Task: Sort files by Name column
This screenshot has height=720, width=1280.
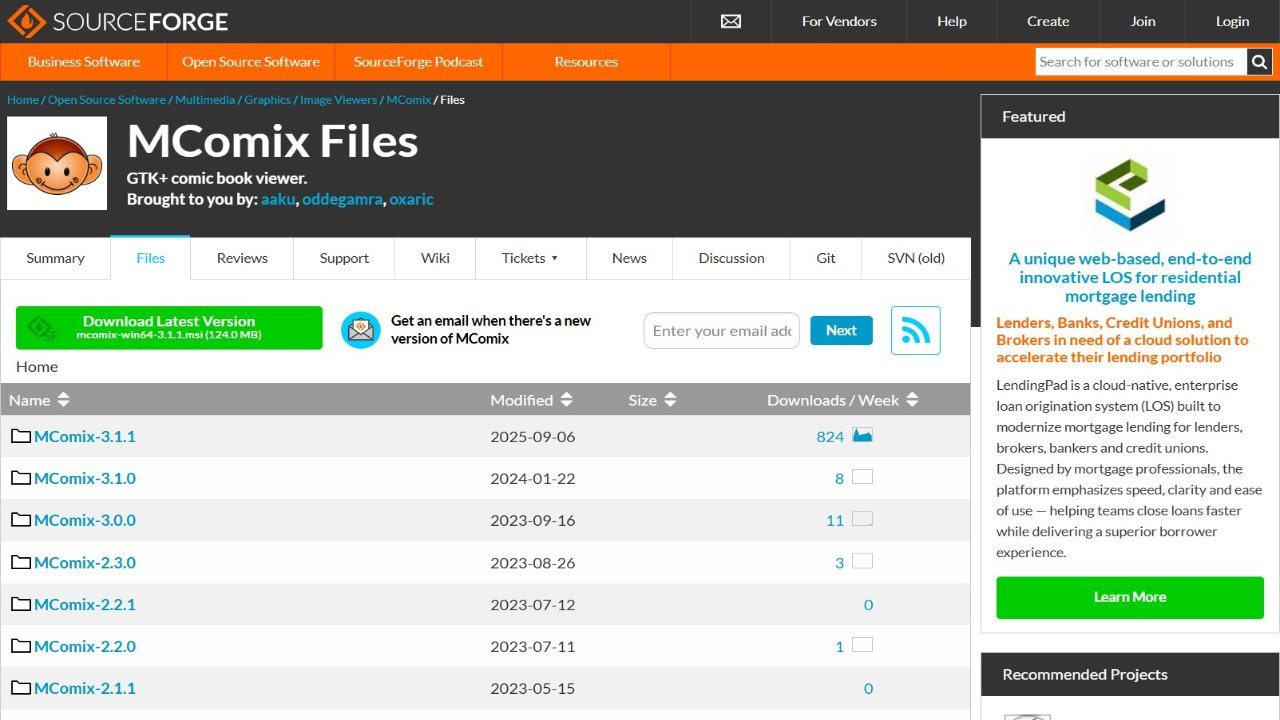Action: pos(39,400)
